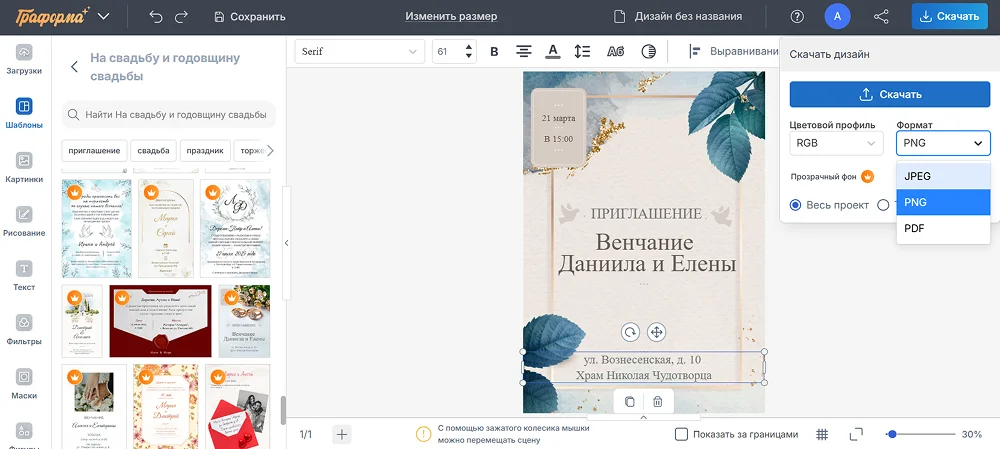Click the share icon in header

pos(881,16)
